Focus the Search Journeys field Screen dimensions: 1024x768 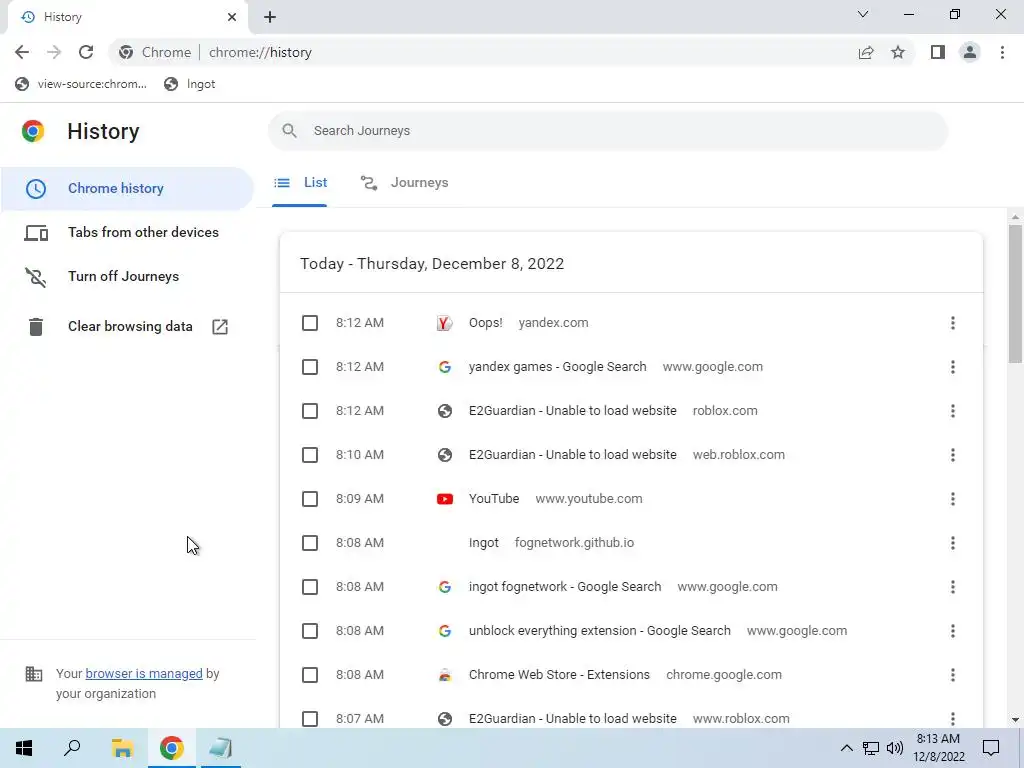coord(607,131)
